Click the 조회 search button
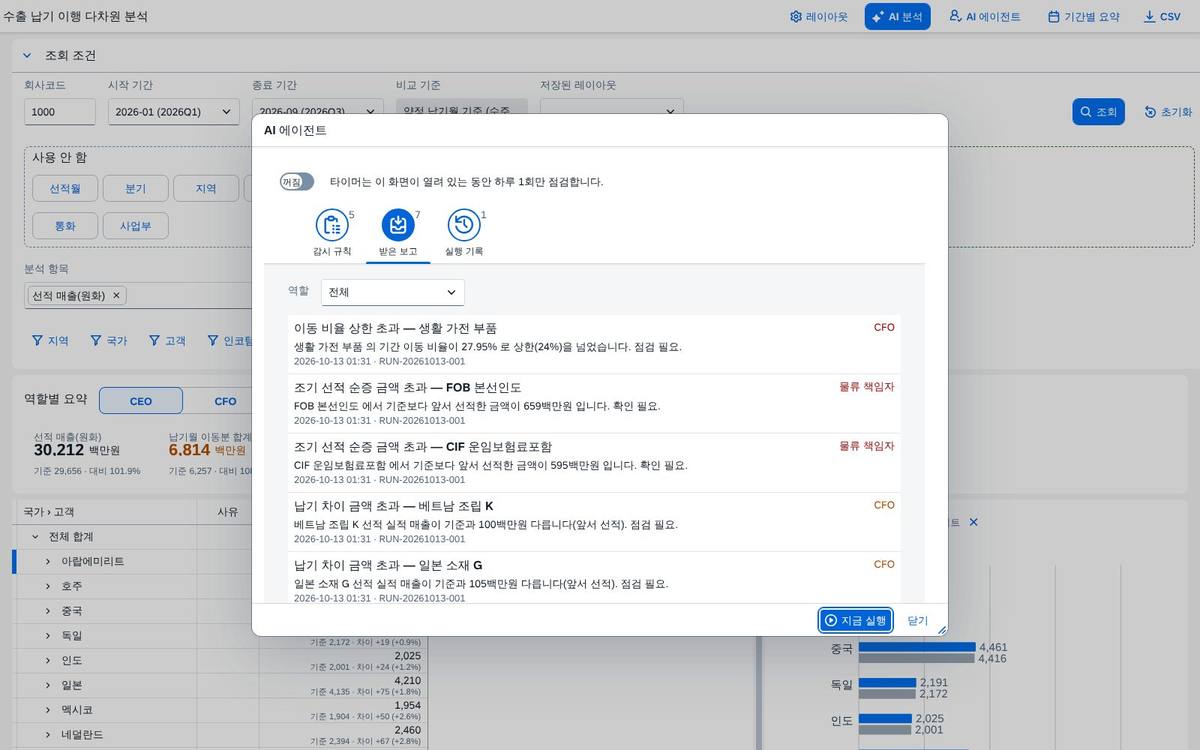The image size is (1200, 750). point(1099,112)
